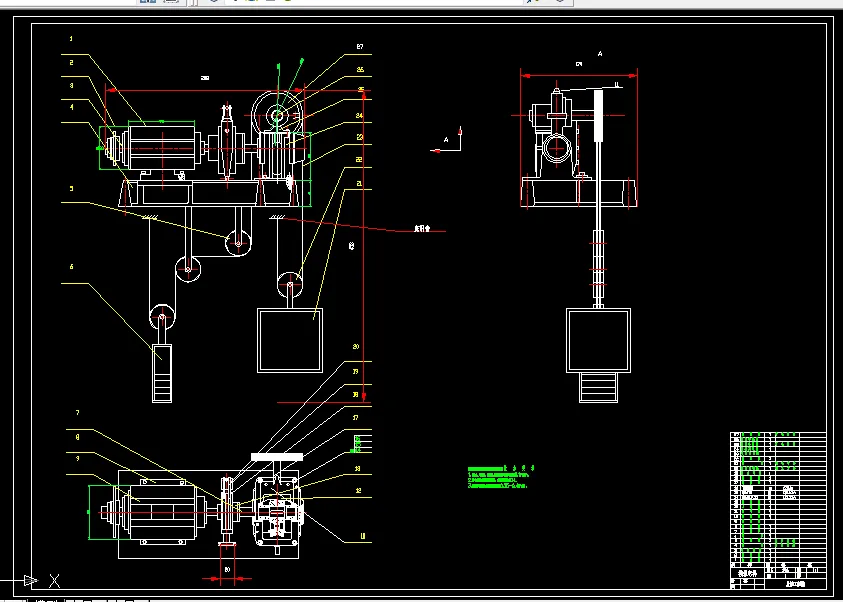Screen dimensions: 843x602
Task: Select part balloon number 20
Action: tap(355, 347)
